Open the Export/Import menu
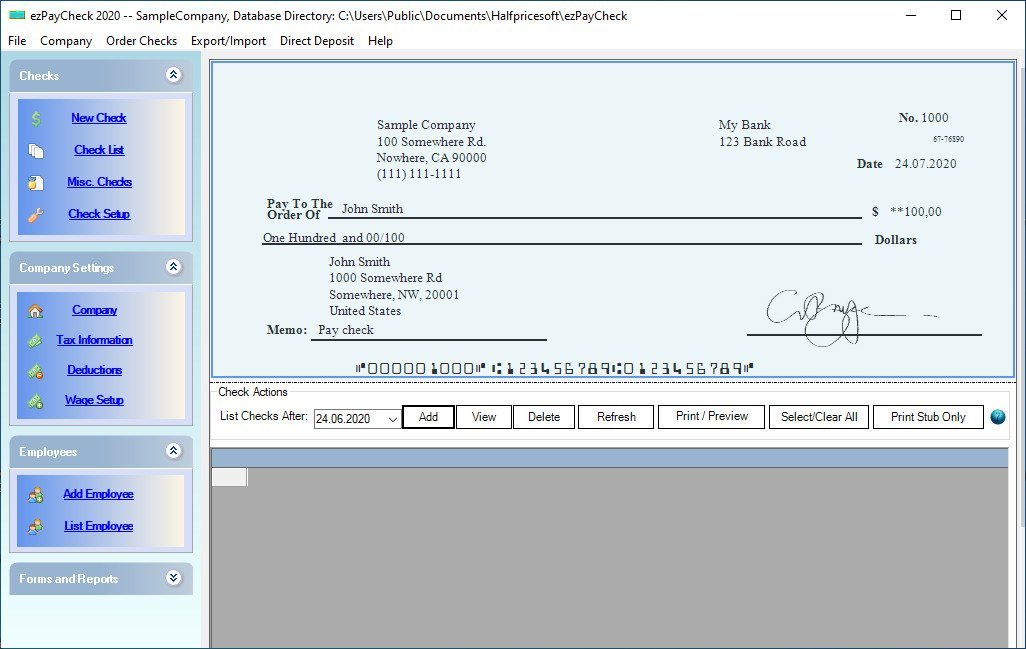 231,41
